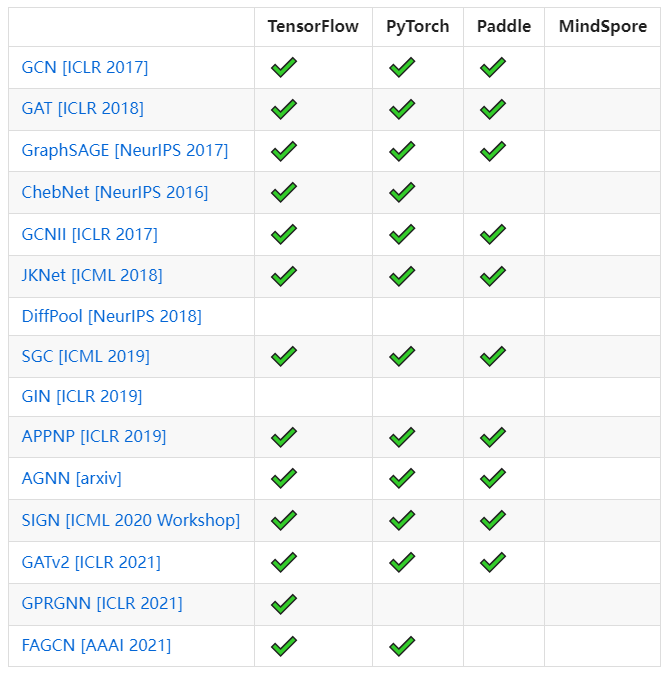Click the SGC Paddle green checkmark
This screenshot has height=673, width=672.
[x=492, y=356]
